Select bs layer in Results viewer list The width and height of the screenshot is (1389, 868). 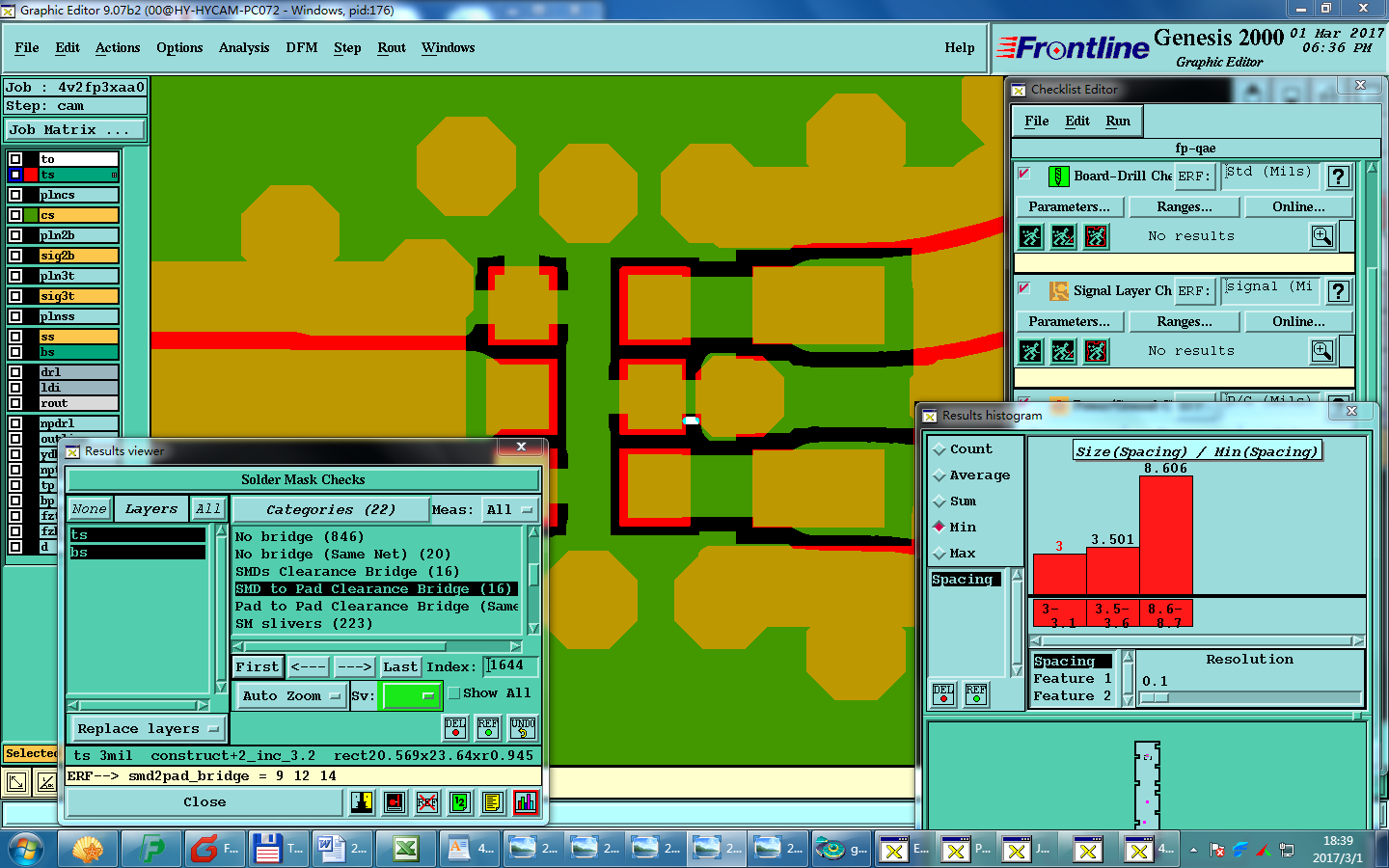[137, 553]
